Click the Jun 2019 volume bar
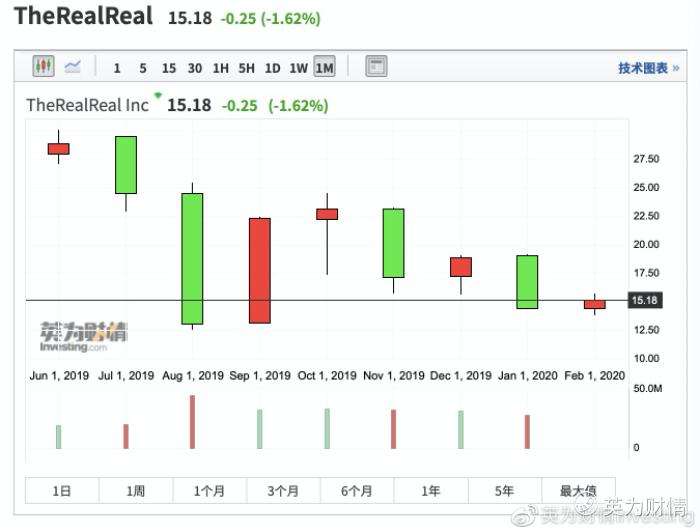This screenshot has height=531, width=700. [x=58, y=437]
